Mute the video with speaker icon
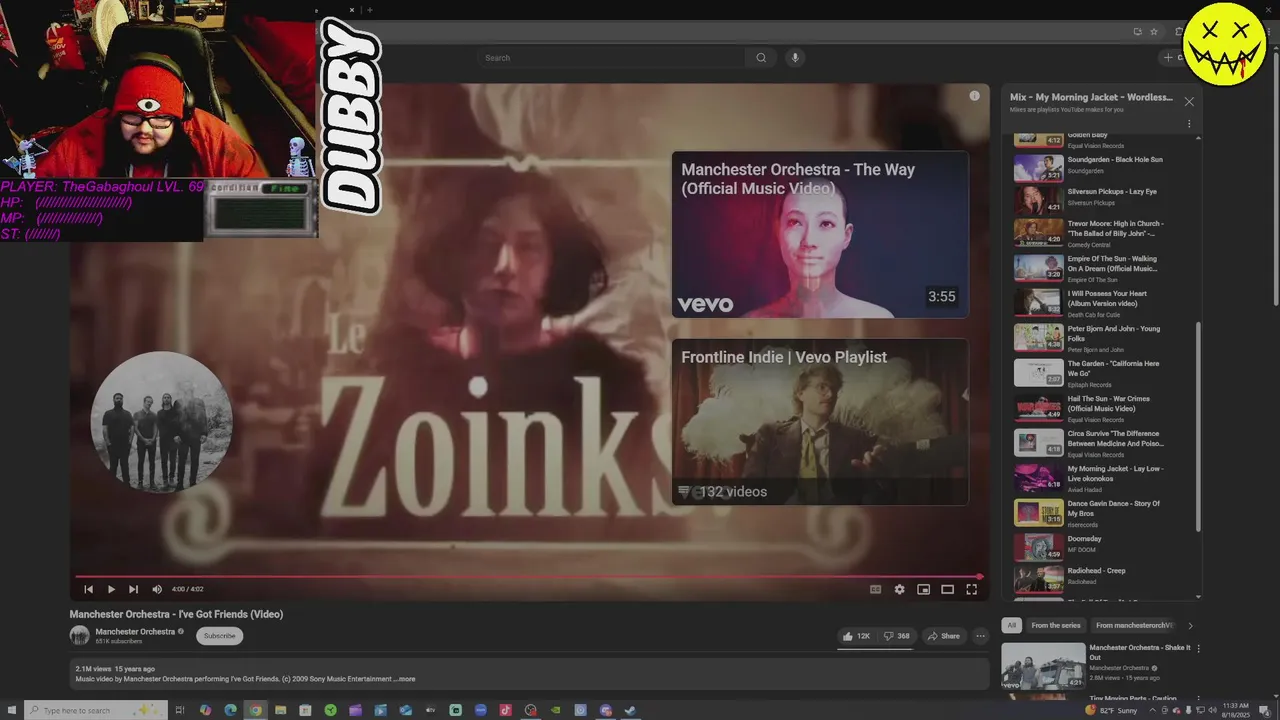Viewport: 1280px width, 720px height. (x=157, y=589)
